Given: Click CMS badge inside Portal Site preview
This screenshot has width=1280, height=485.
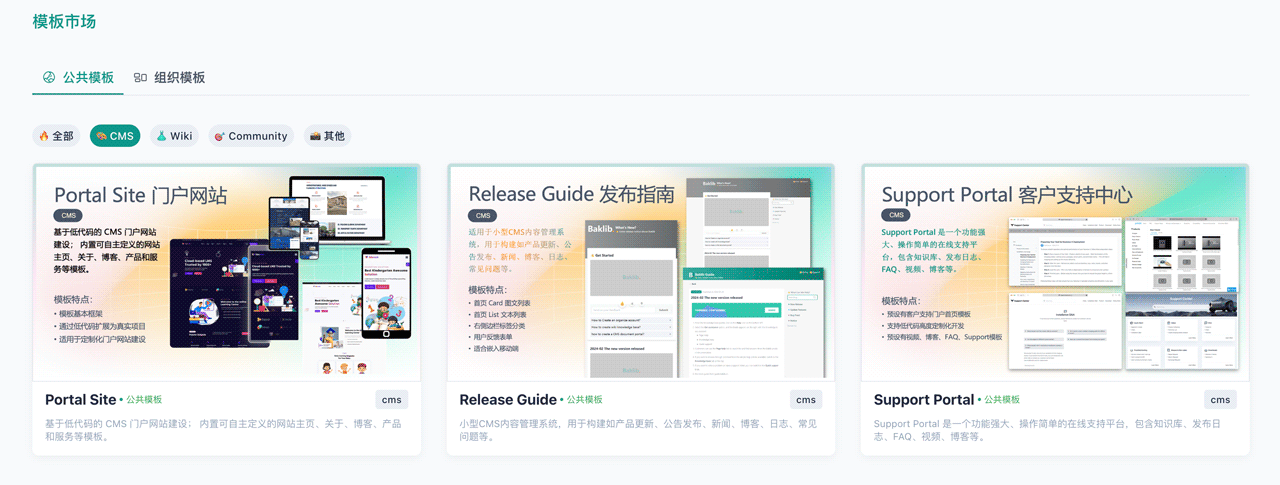Looking at the screenshot, I should (x=68, y=216).
